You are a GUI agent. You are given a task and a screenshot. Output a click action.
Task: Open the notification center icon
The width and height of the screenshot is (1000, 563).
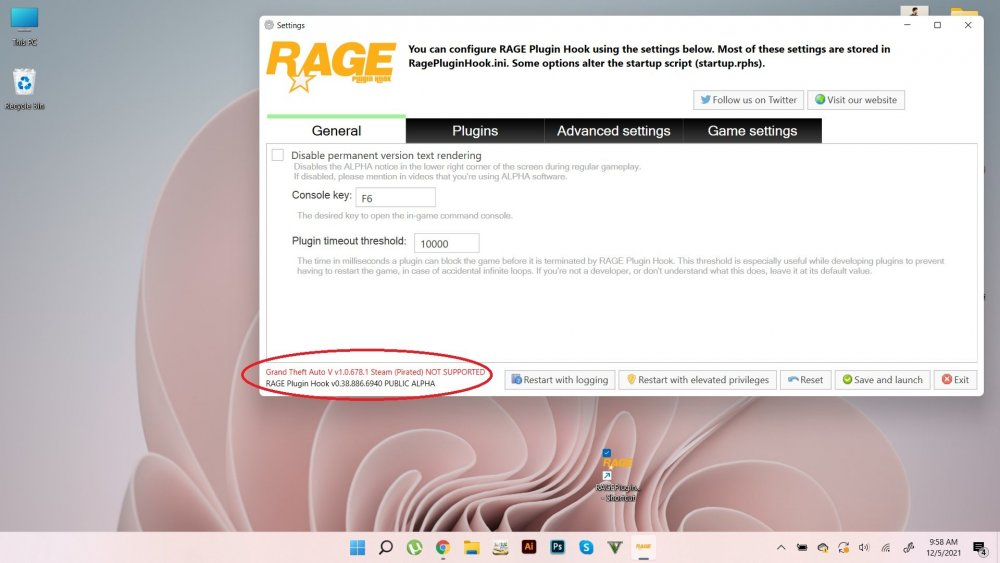(x=980, y=548)
